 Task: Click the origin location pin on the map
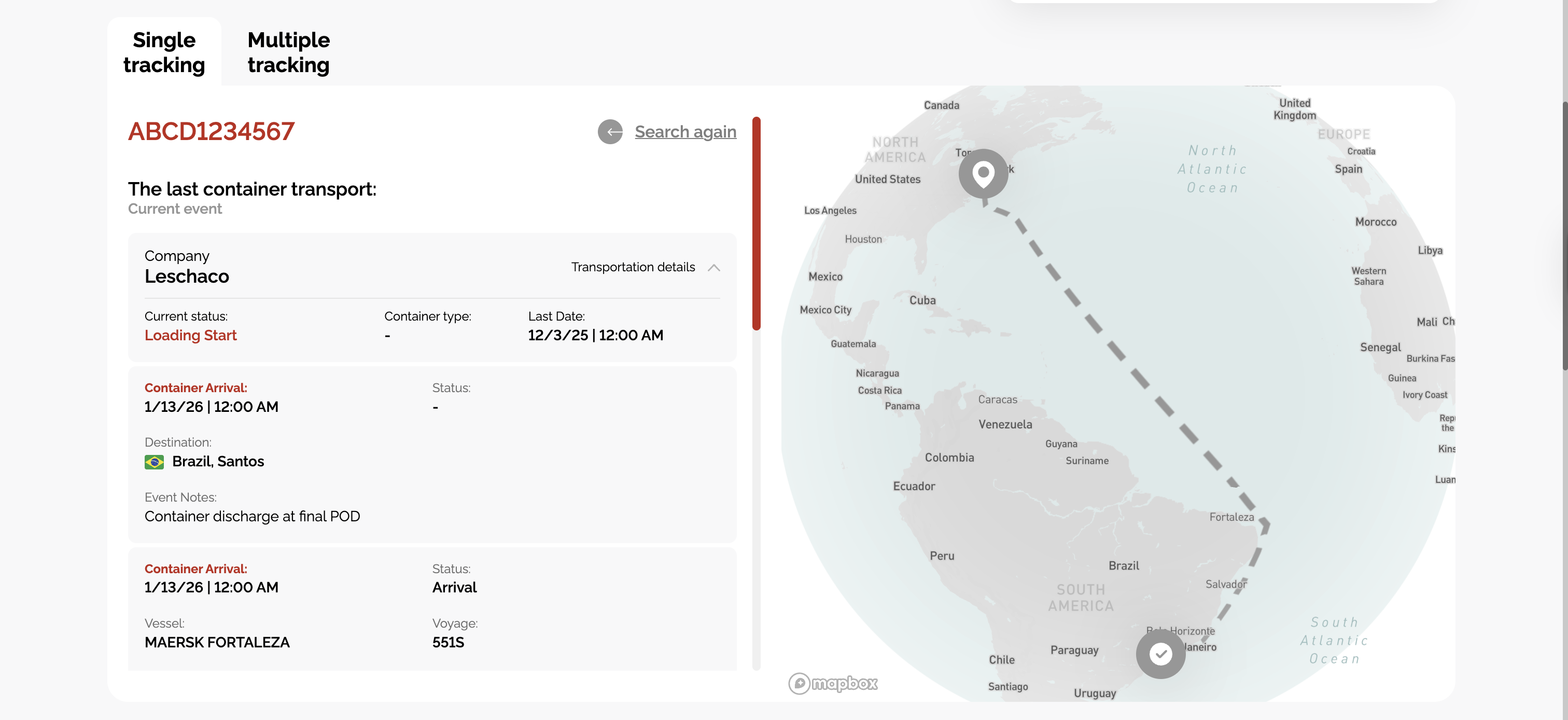[983, 174]
